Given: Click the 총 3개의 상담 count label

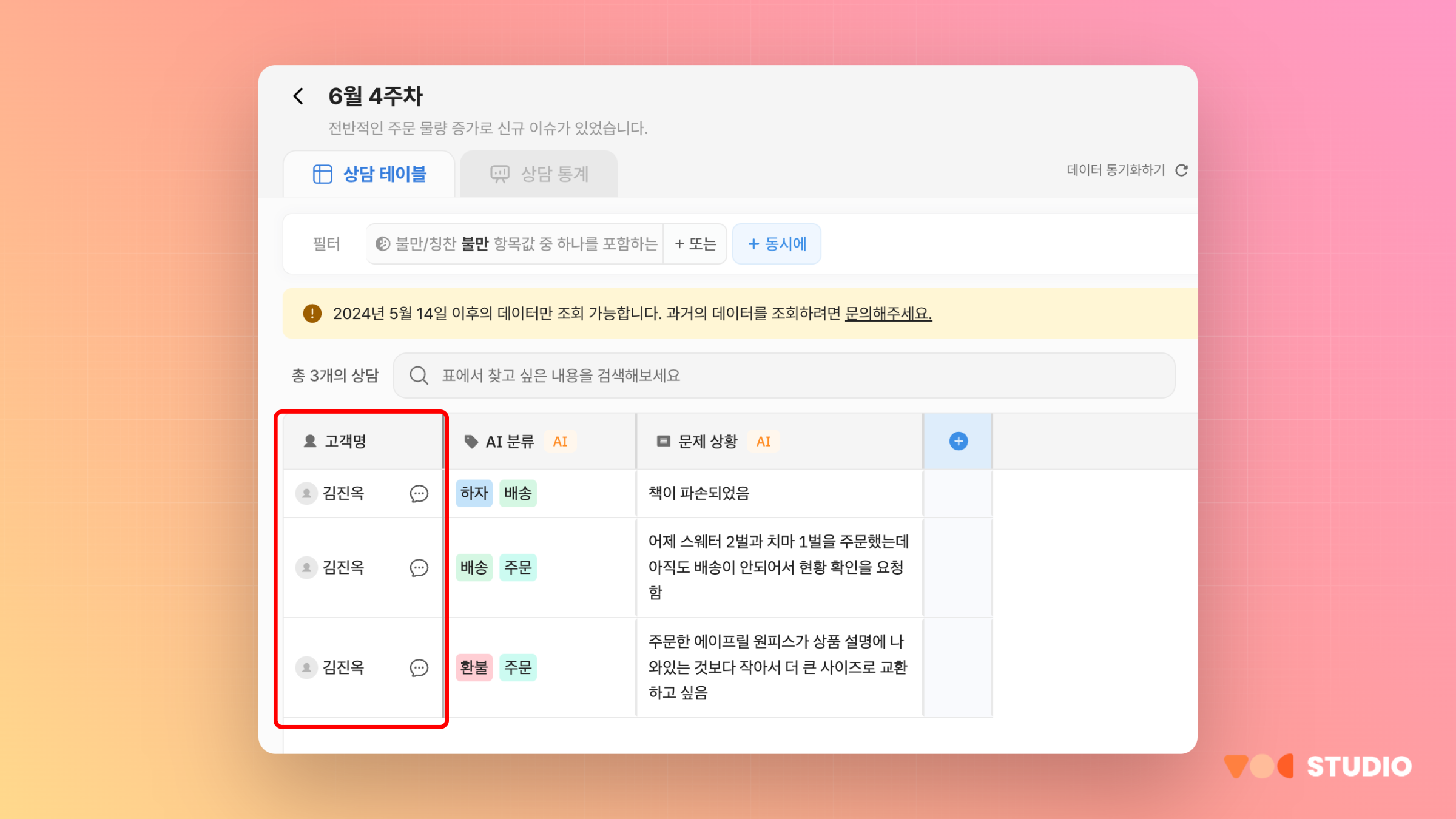Looking at the screenshot, I should 335,376.
